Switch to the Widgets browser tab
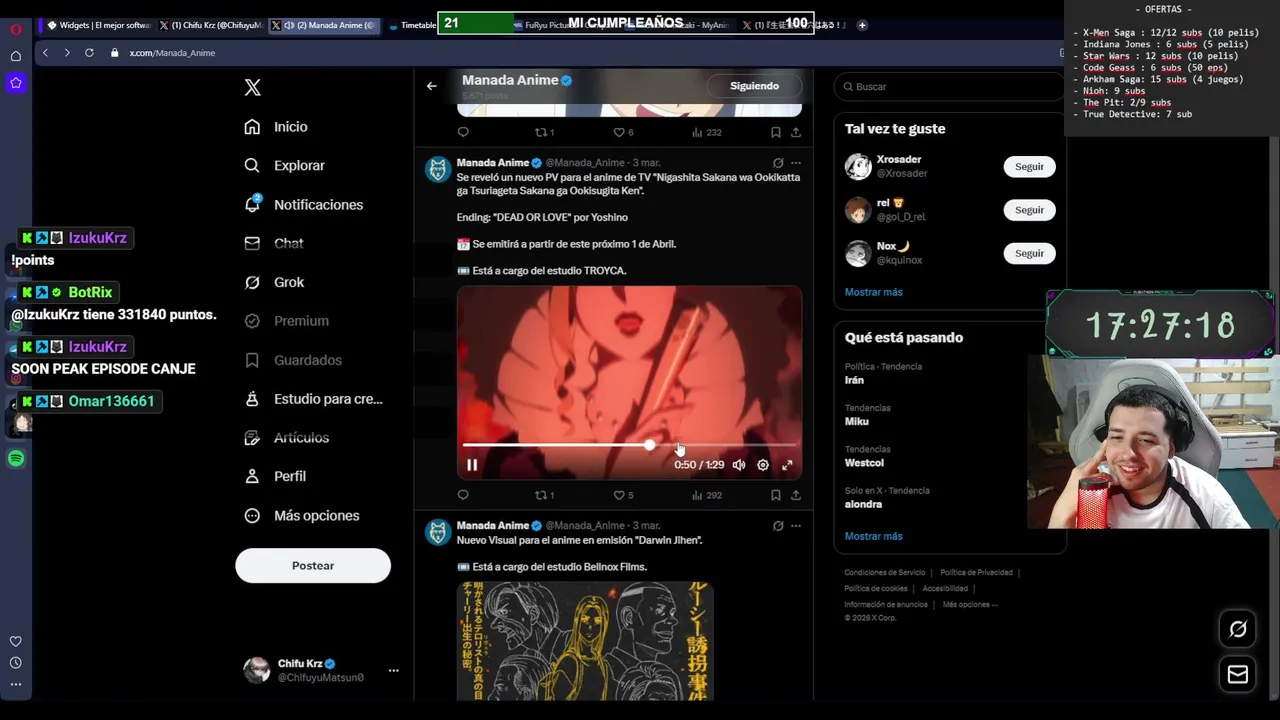 98,25
